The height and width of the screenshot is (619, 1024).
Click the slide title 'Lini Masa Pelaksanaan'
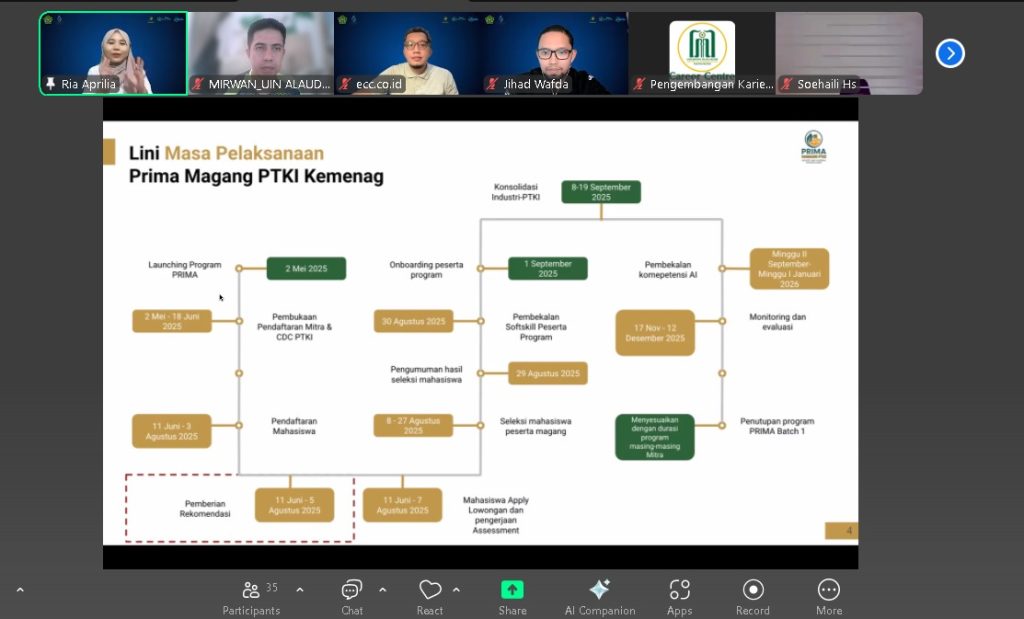[x=227, y=153]
